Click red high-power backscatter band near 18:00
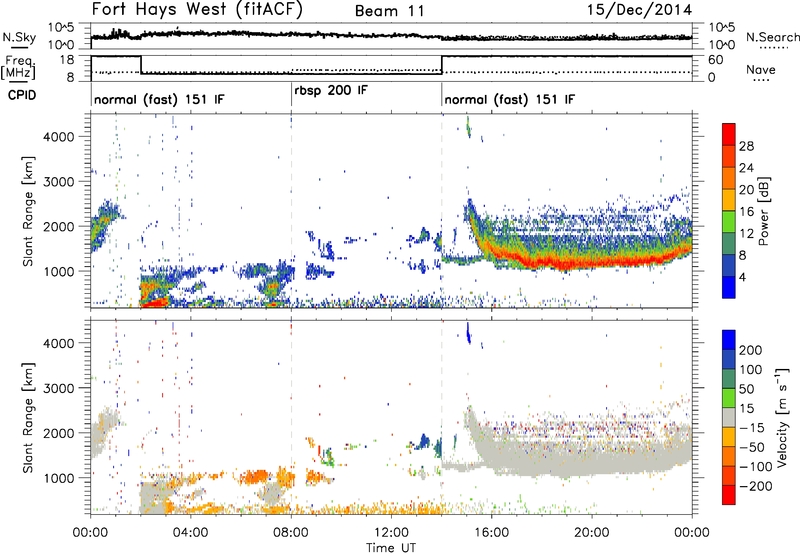 542,263
